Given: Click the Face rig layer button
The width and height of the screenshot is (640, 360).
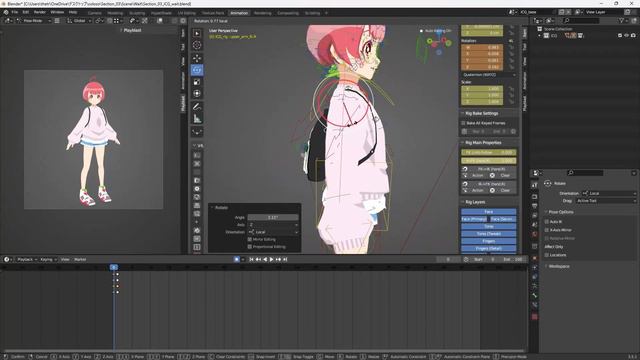Looking at the screenshot, I should (489, 212).
